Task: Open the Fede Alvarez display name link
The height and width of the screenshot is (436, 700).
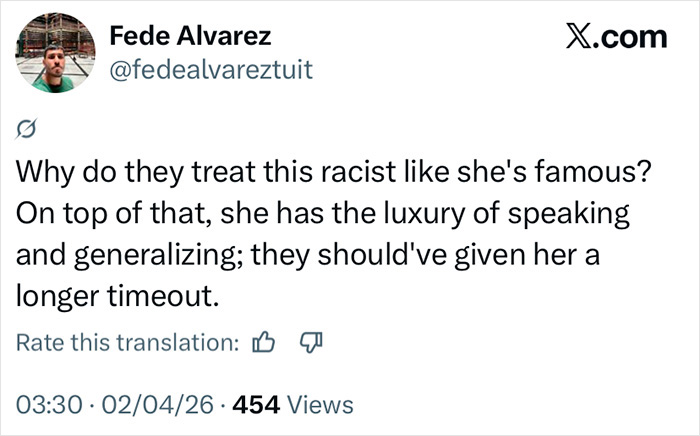Action: click(190, 37)
